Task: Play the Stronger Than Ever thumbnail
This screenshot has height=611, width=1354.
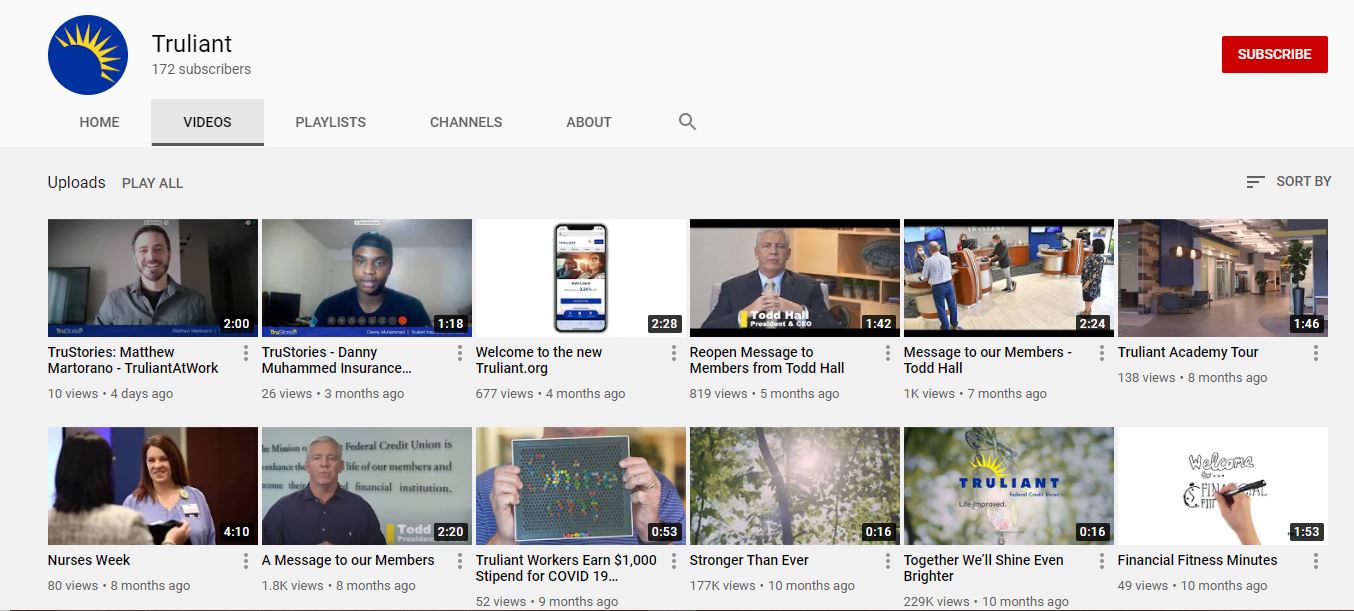Action: click(x=795, y=486)
